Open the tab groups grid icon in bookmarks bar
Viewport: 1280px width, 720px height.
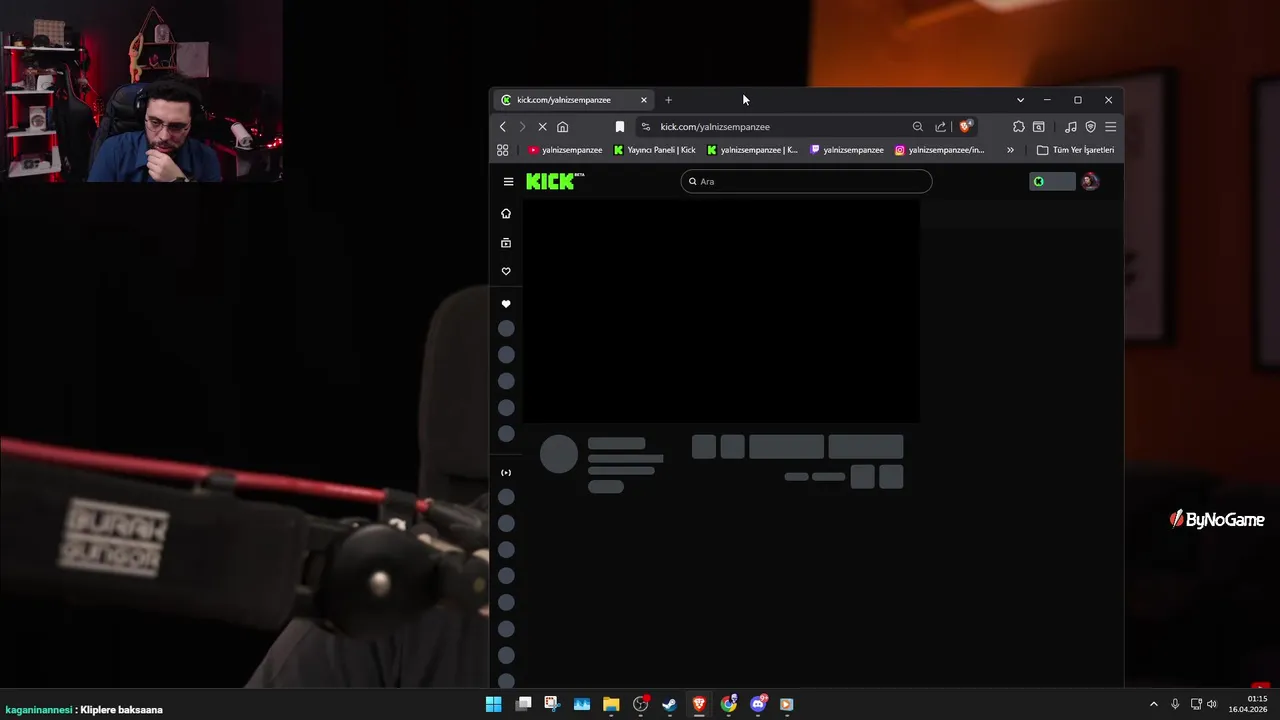[x=503, y=150]
